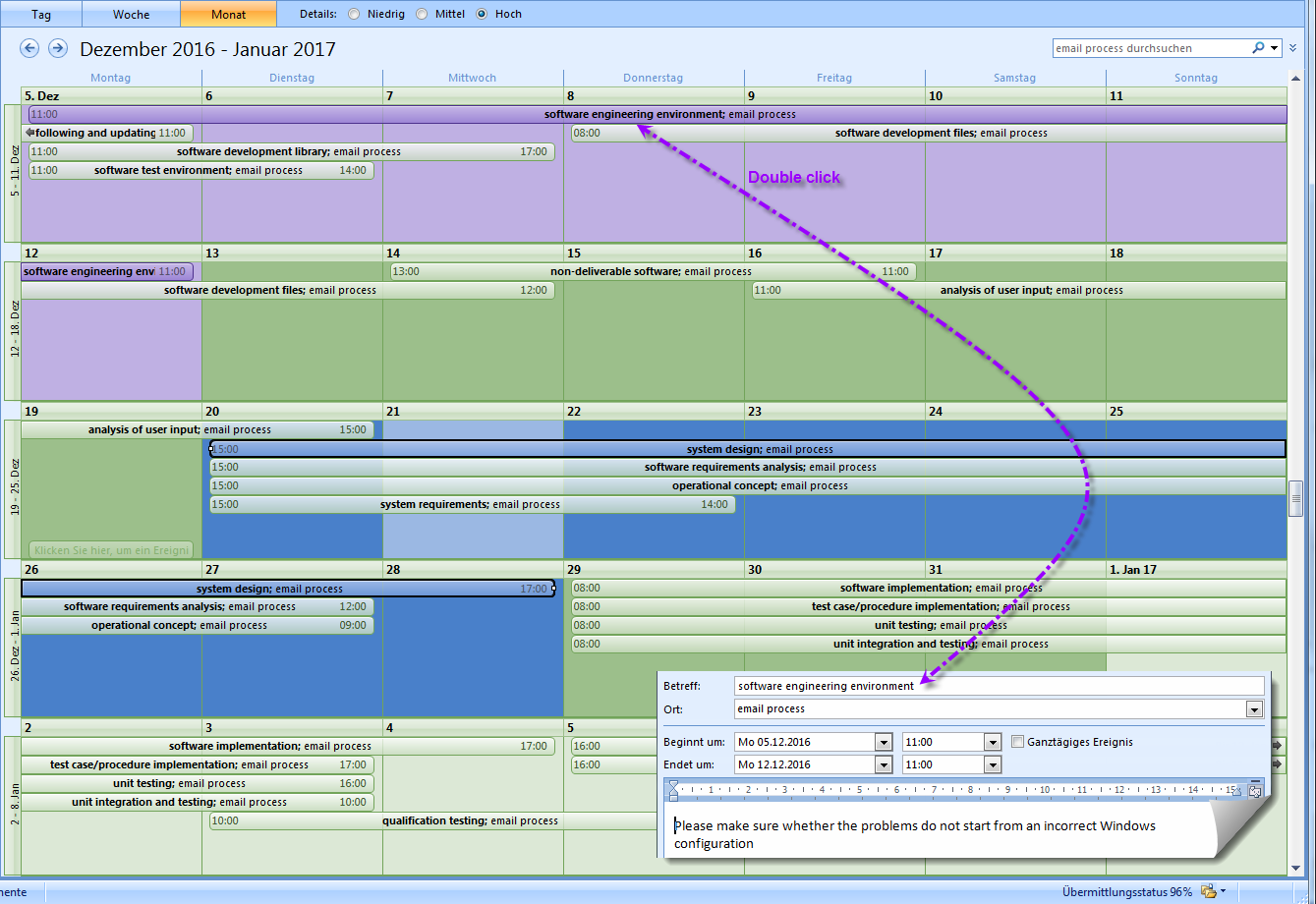Screen dimensions: 1316x904
Task: Click the Endet um date field 'Mo 12.12.2016'
Action: (805, 764)
